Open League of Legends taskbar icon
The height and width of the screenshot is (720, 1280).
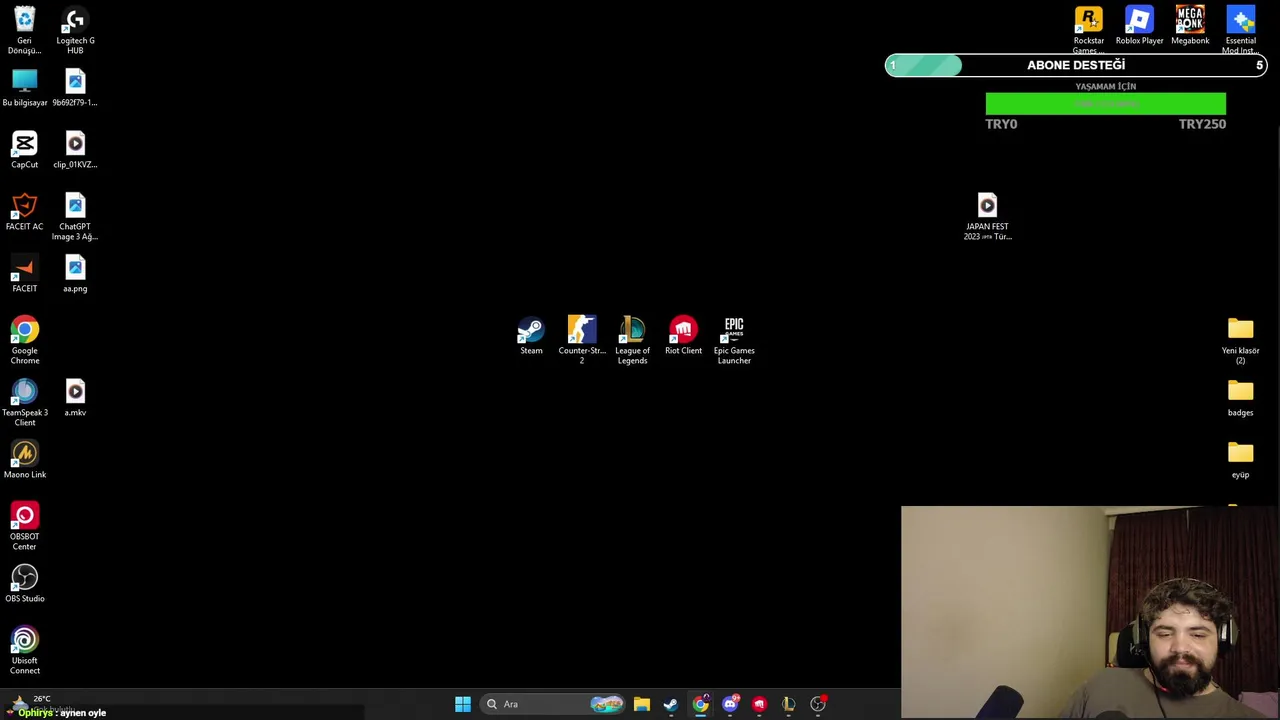coord(789,704)
